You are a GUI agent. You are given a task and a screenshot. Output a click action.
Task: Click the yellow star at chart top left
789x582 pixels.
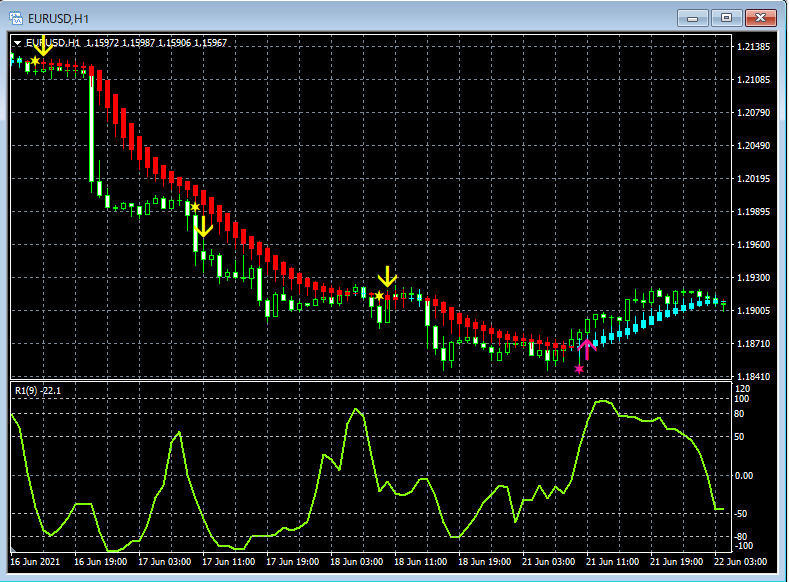[x=35, y=61]
